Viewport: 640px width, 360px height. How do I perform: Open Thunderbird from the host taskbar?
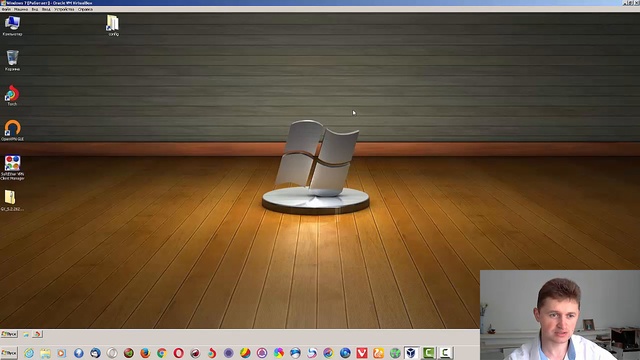[96, 353]
